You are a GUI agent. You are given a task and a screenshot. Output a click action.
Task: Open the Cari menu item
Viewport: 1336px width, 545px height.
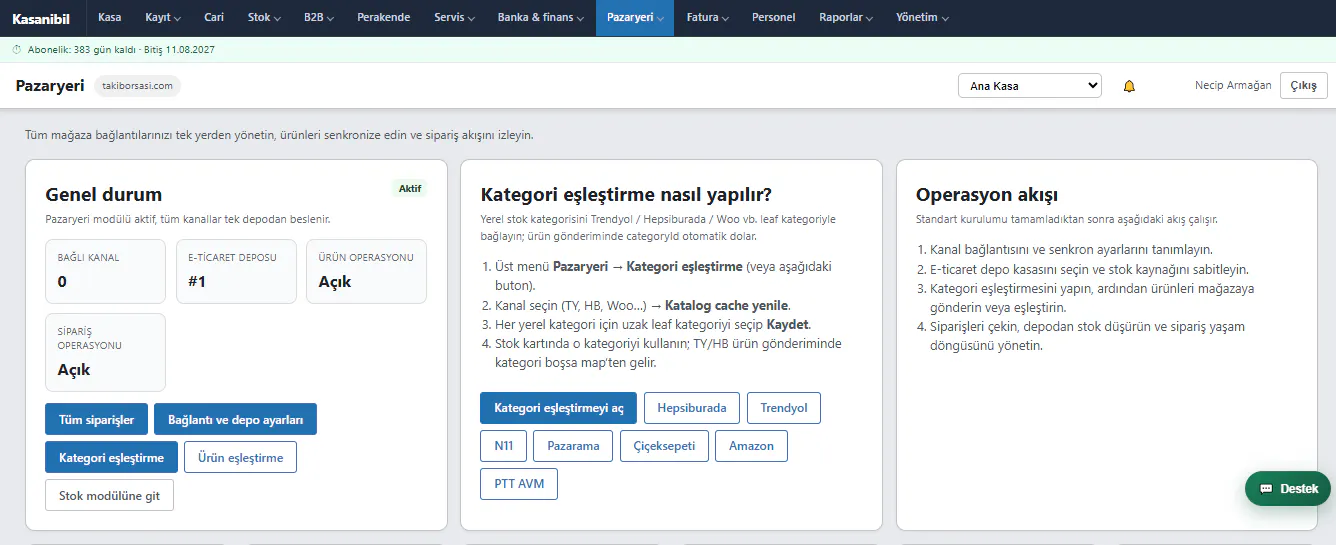[x=214, y=17]
